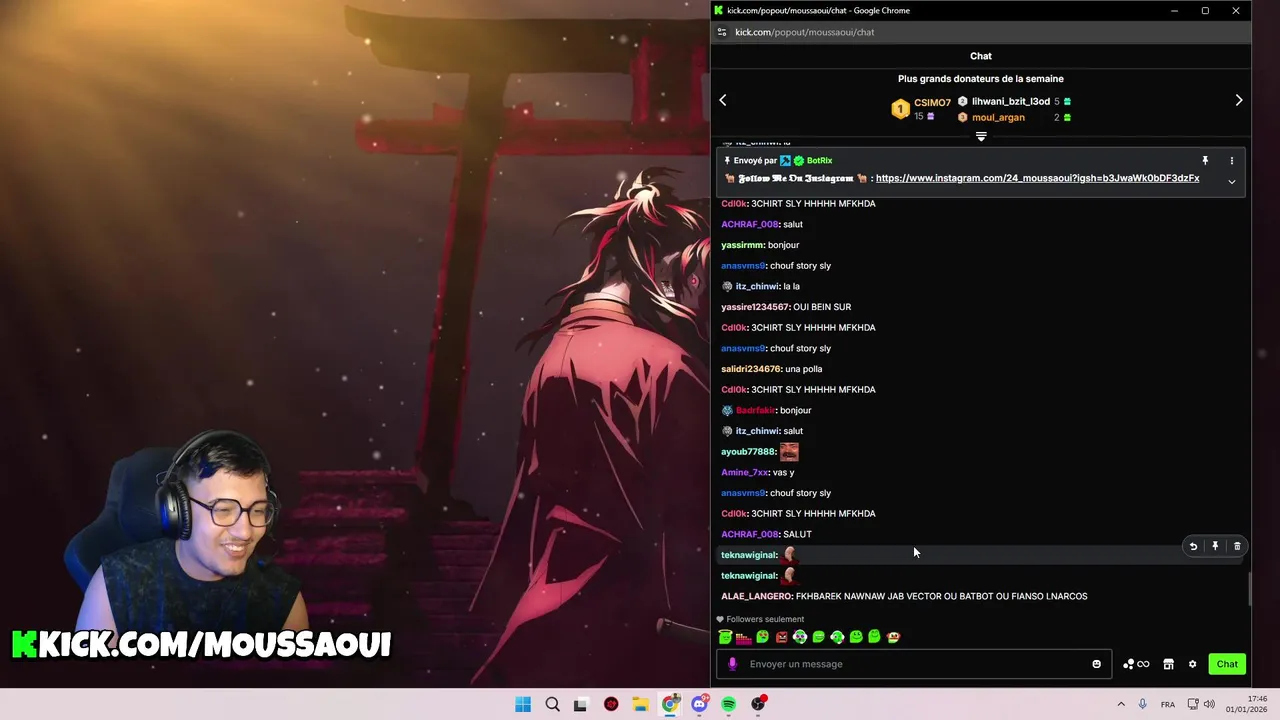
Task: Delete the hovered teknawiginal message
Action: [x=1237, y=546]
